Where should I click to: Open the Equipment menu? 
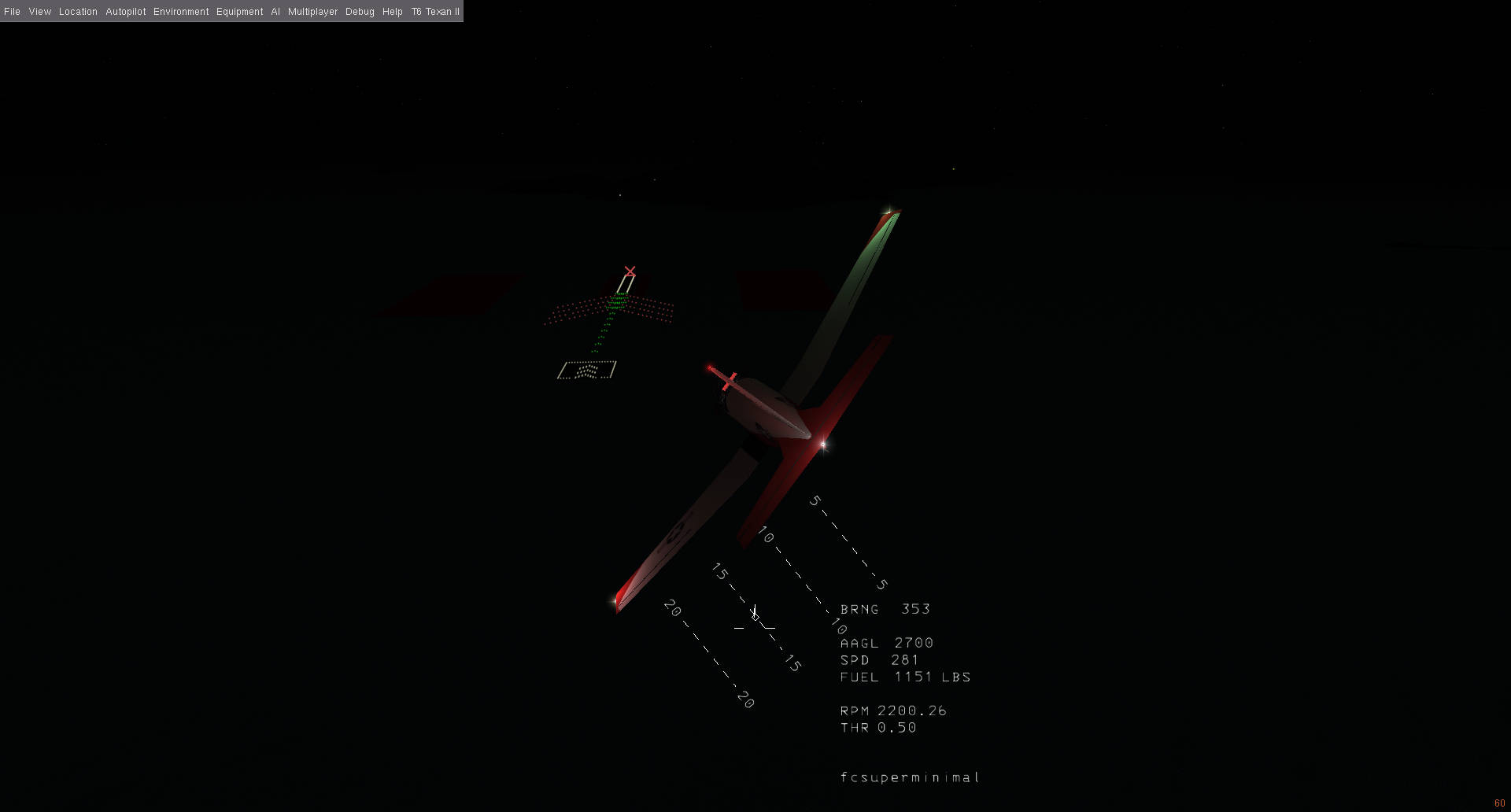pos(239,11)
